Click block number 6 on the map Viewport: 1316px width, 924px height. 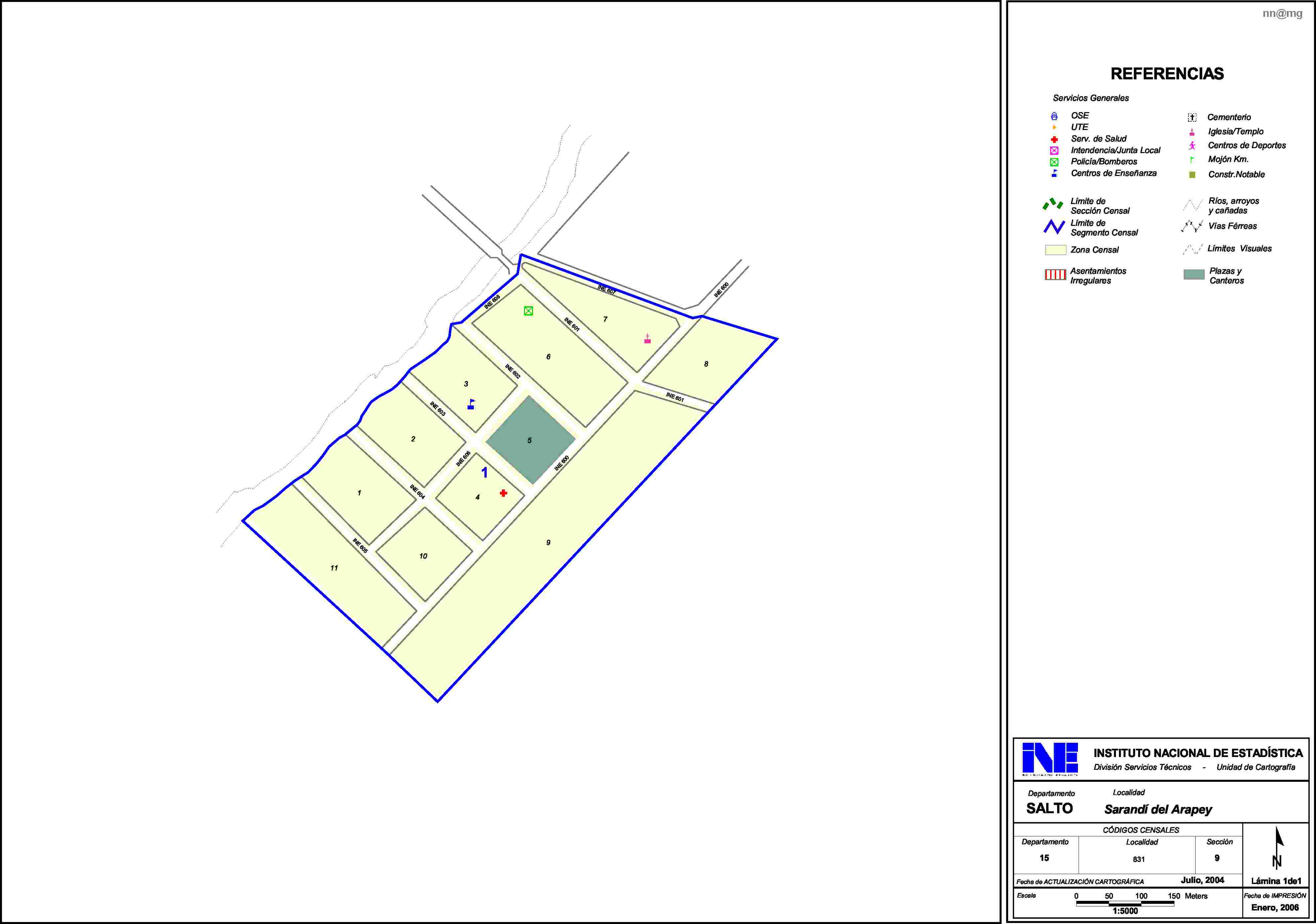(x=549, y=357)
